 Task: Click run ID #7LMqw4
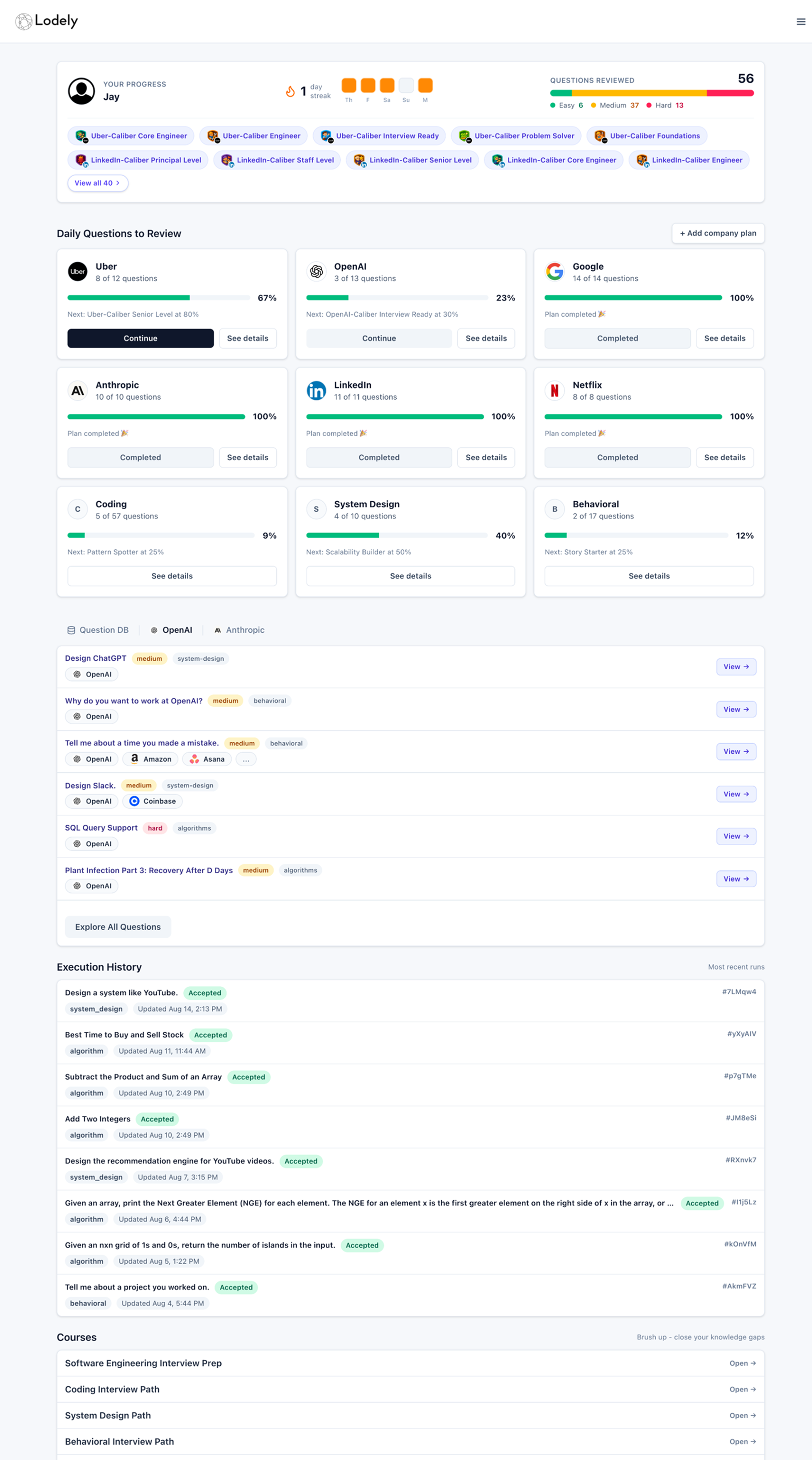click(x=739, y=991)
